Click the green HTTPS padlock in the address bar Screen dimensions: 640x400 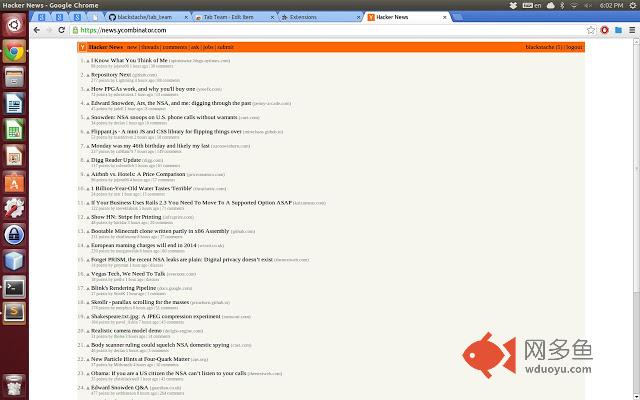point(75,30)
